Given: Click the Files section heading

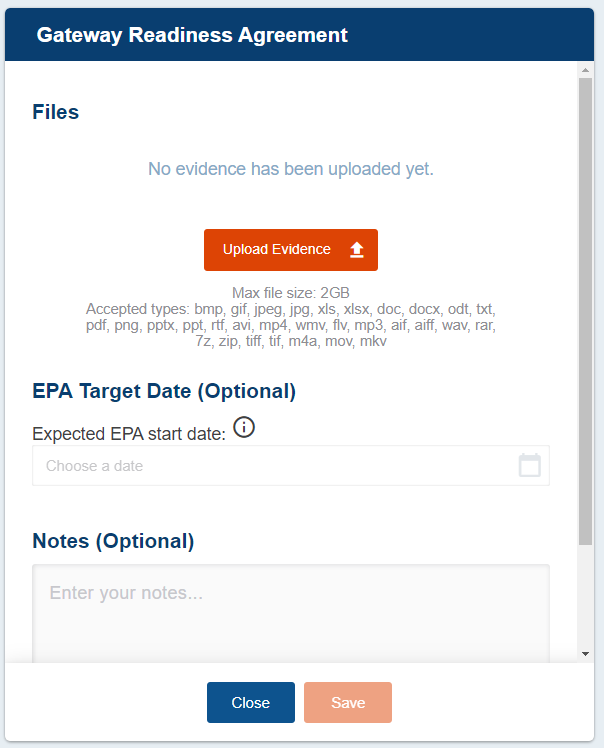Looking at the screenshot, I should point(56,112).
